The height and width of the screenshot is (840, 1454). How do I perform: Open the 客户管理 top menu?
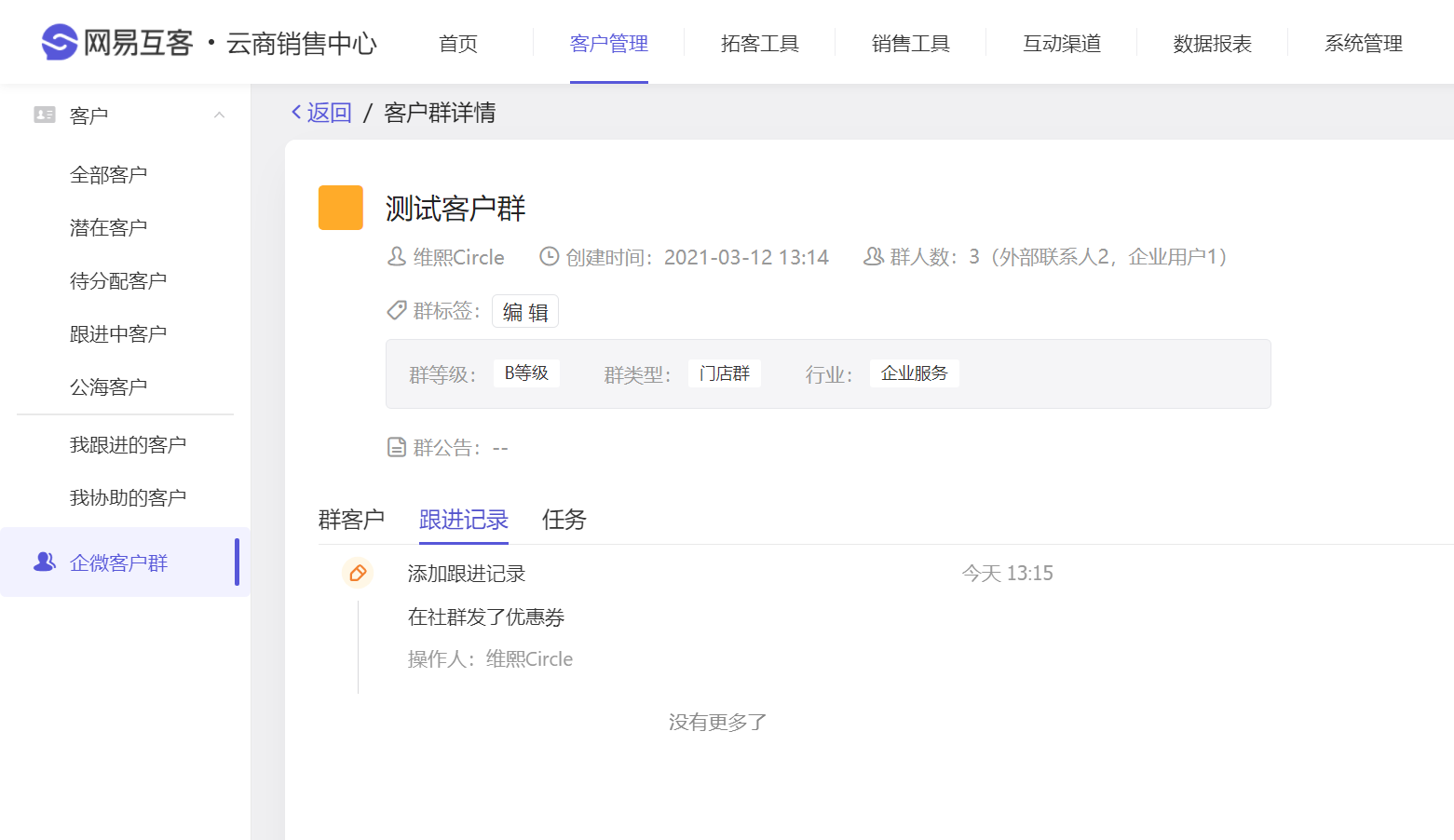coord(609,43)
